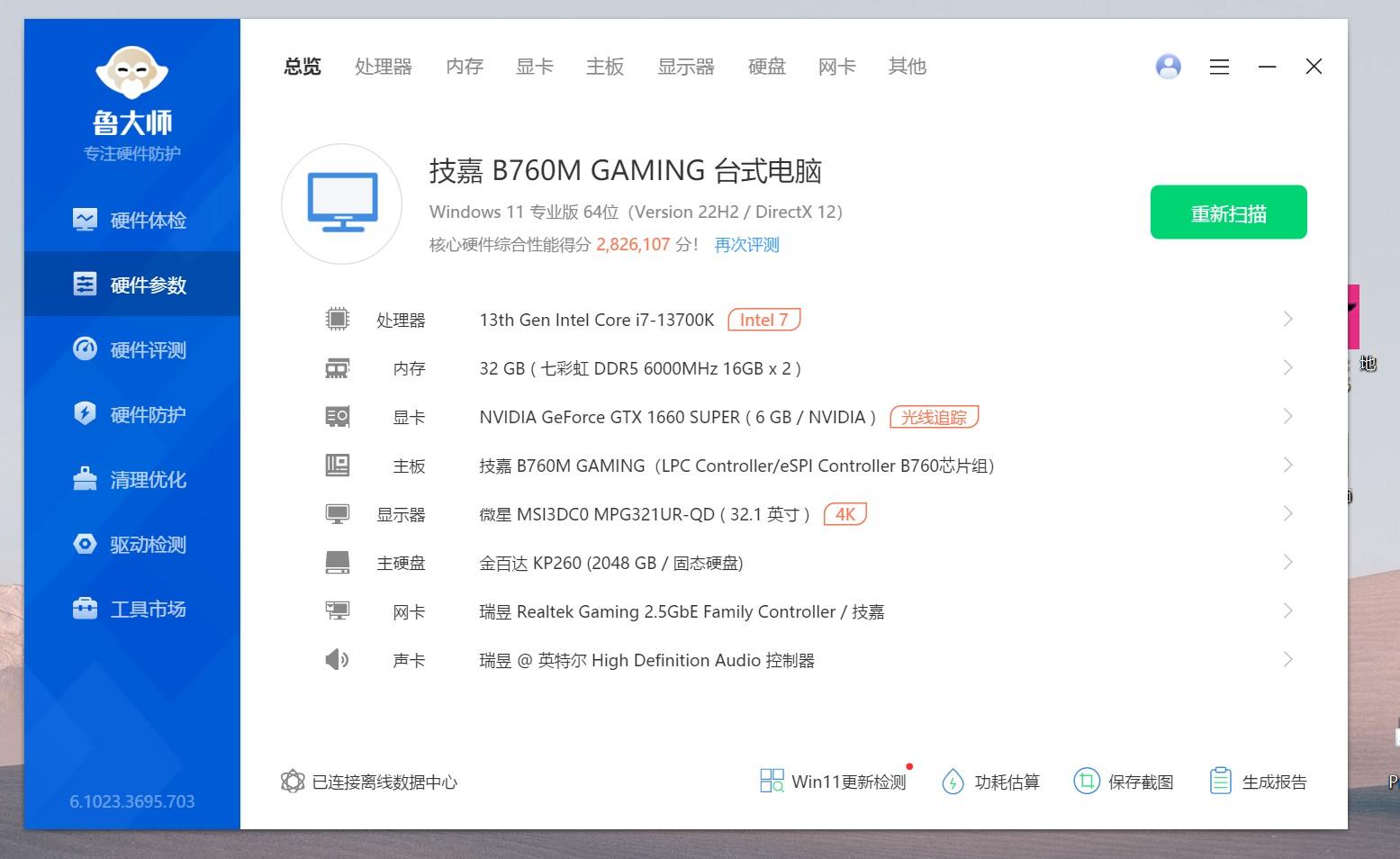Click the 鲁大师 mascot logo
1400x859 pixels.
[x=132, y=72]
